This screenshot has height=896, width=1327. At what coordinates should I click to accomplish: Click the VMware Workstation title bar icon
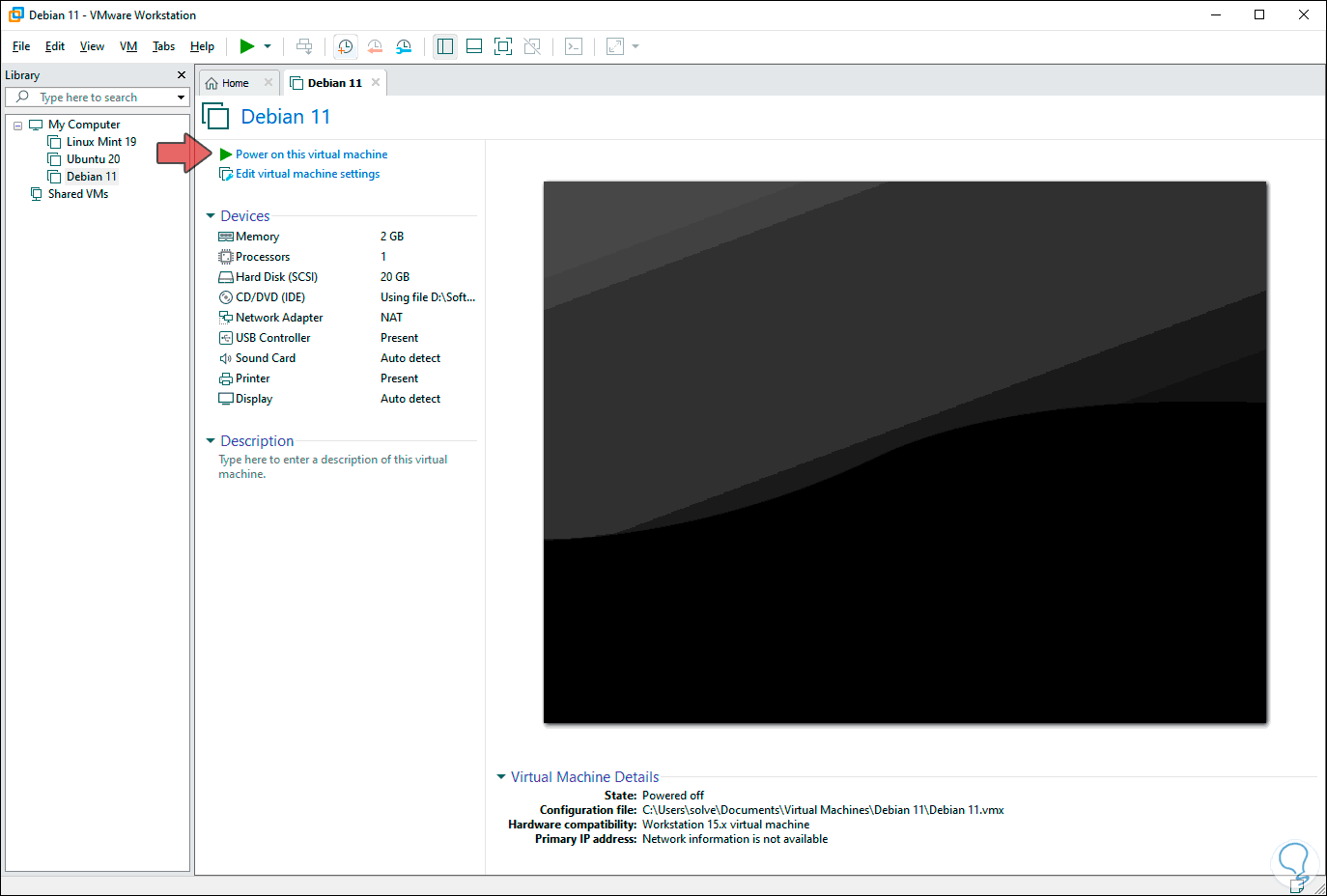15,14
